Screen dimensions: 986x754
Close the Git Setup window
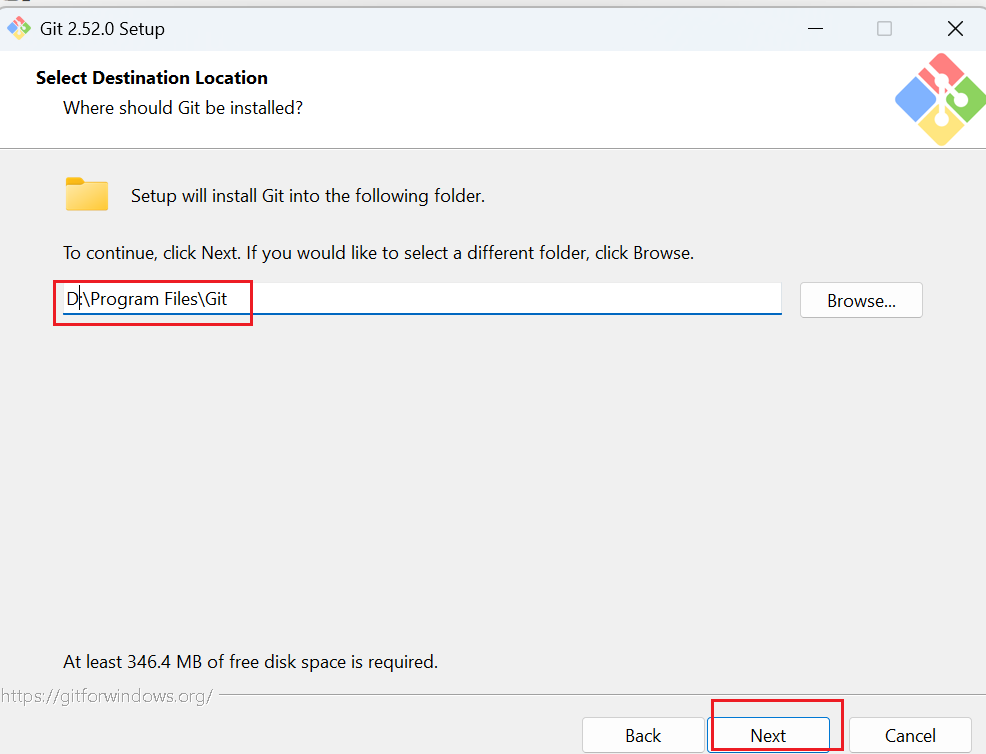coord(955,28)
